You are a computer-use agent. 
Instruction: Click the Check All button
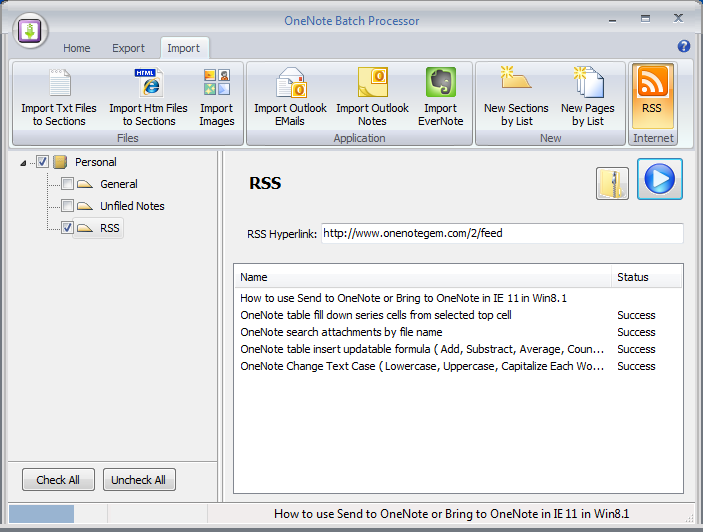click(58, 480)
